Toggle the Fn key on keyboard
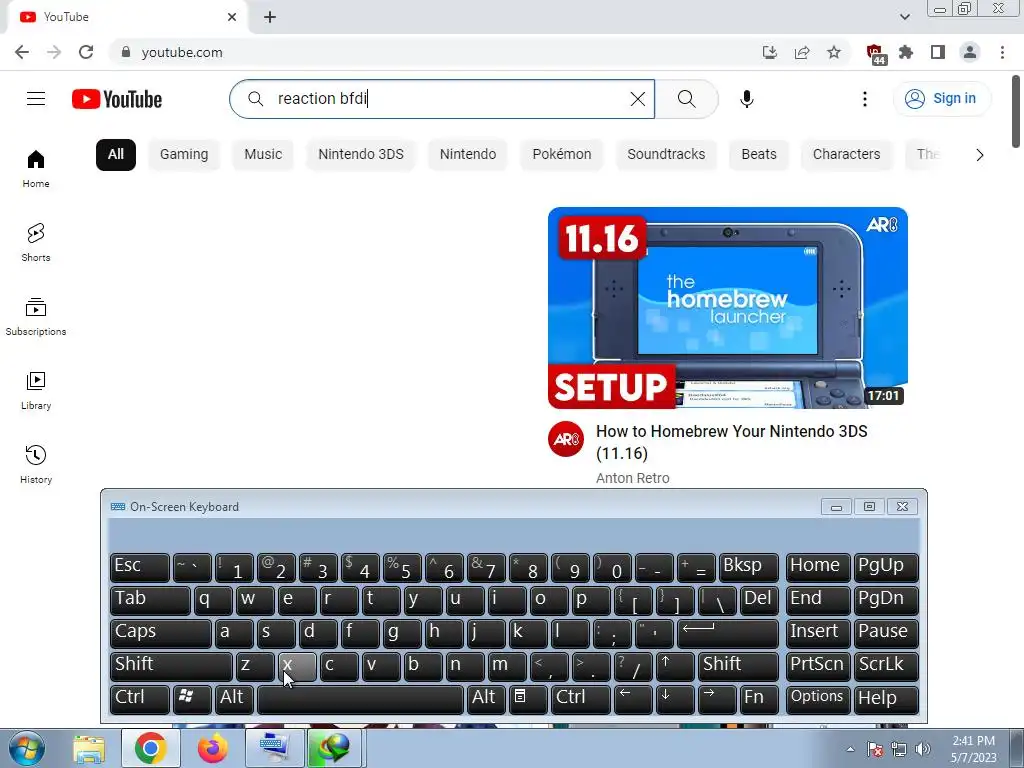This screenshot has height=768, width=1024. click(x=759, y=698)
